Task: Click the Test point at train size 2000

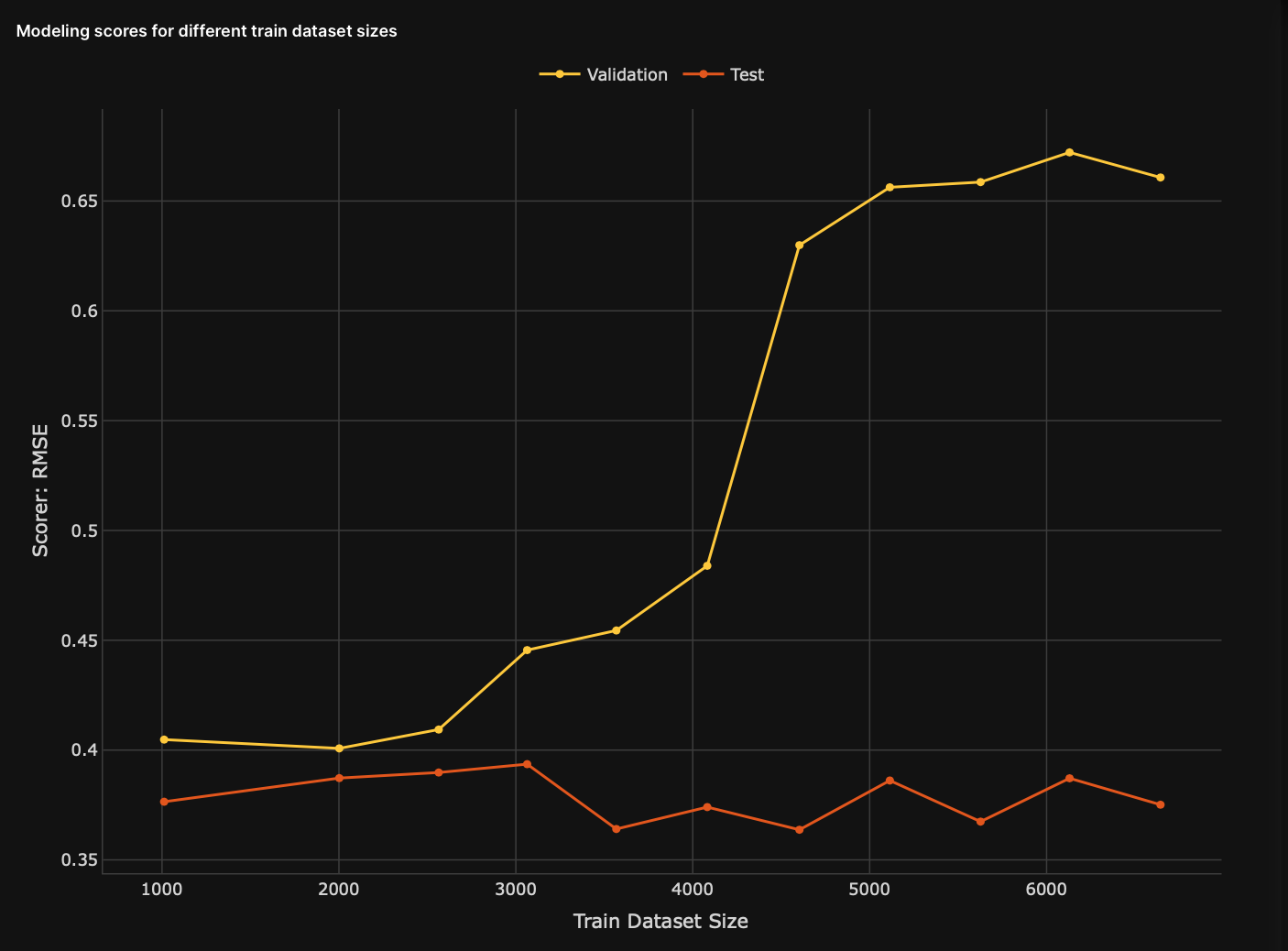Action: click(339, 778)
